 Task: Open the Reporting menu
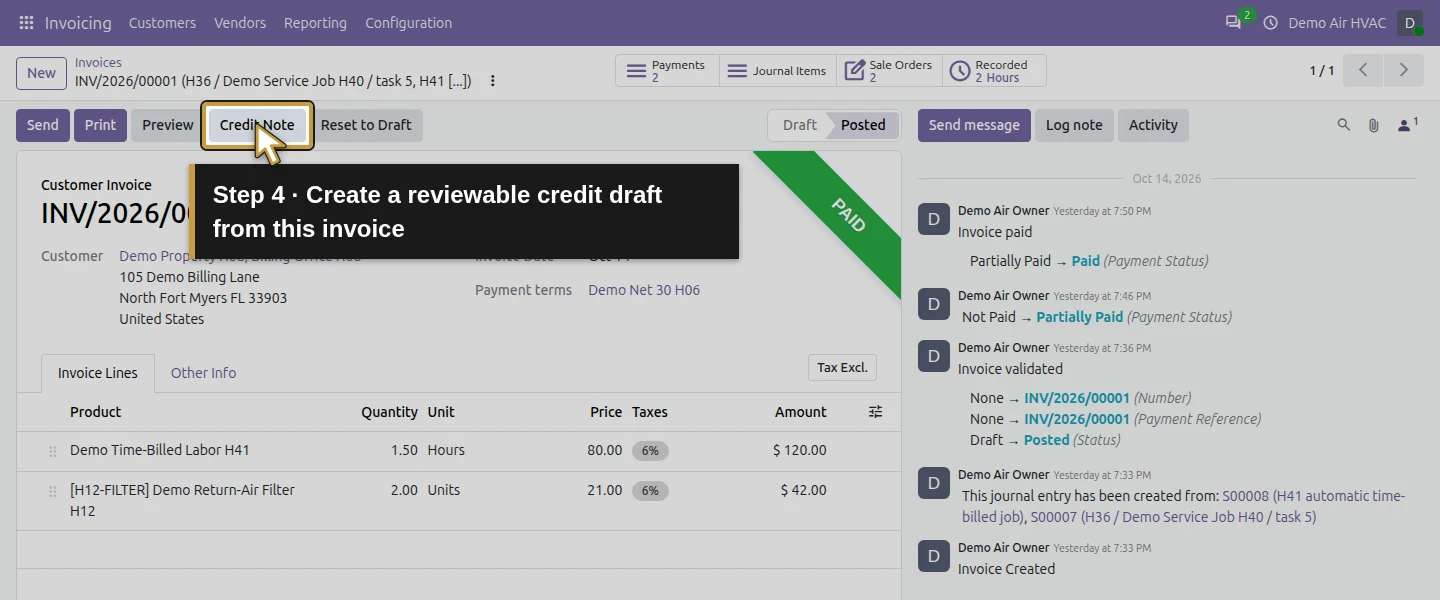tap(315, 22)
